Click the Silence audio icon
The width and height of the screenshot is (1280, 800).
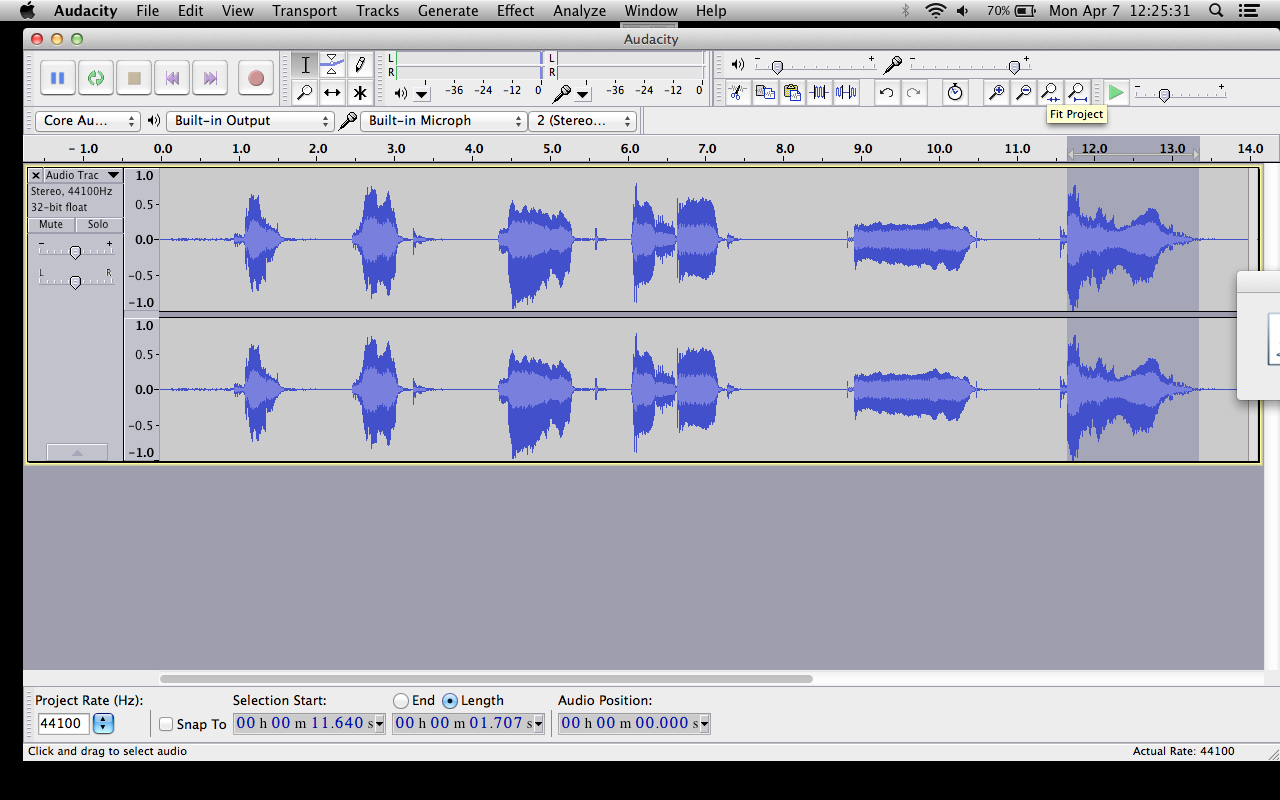coord(846,92)
